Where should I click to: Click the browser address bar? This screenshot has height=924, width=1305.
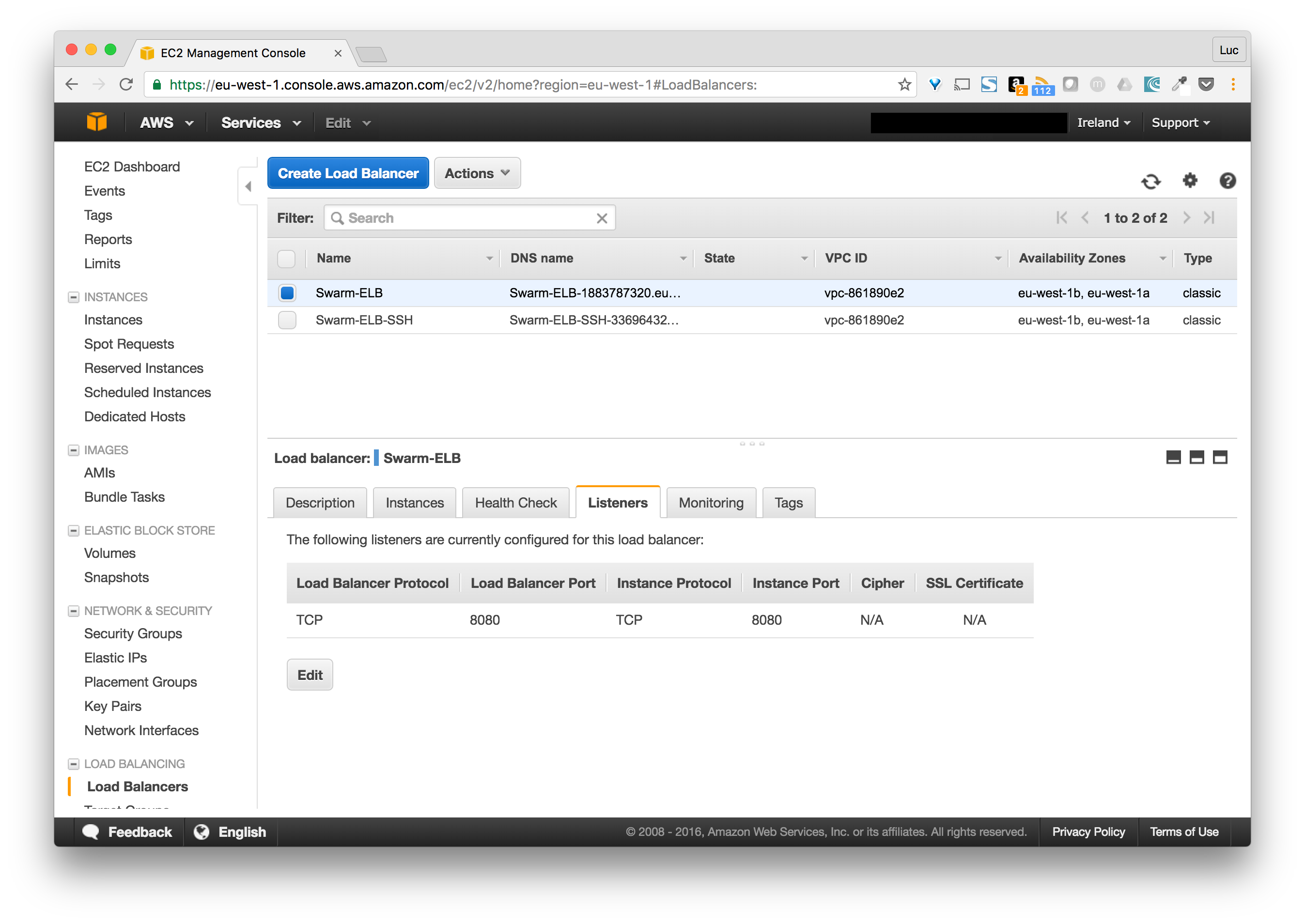point(529,85)
